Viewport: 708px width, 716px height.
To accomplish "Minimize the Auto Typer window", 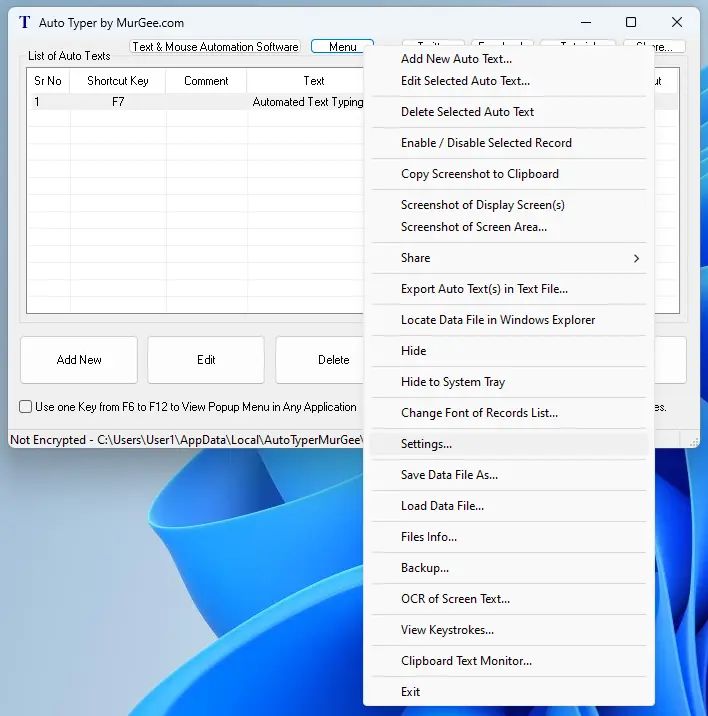I will 586,22.
